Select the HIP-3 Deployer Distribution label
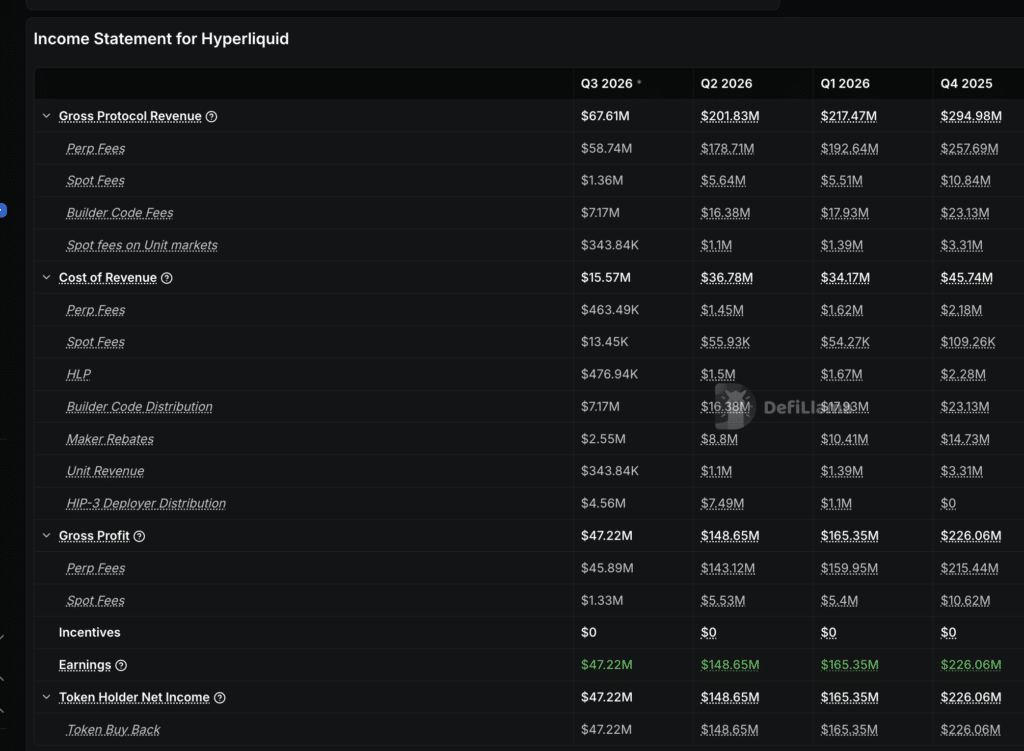This screenshot has width=1024, height=751. (x=146, y=503)
